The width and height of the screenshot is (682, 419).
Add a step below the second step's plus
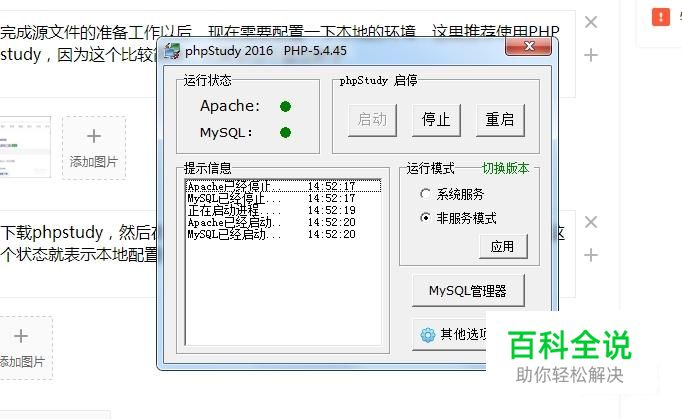tap(591, 255)
